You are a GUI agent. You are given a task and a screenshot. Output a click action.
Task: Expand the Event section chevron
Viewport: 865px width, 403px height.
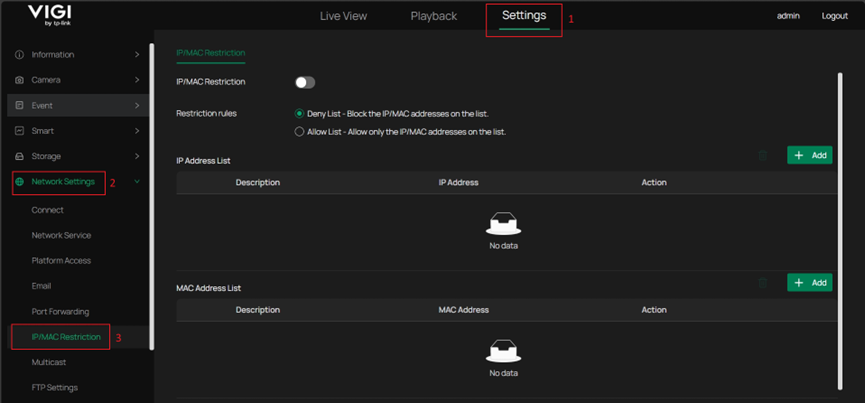pos(137,105)
